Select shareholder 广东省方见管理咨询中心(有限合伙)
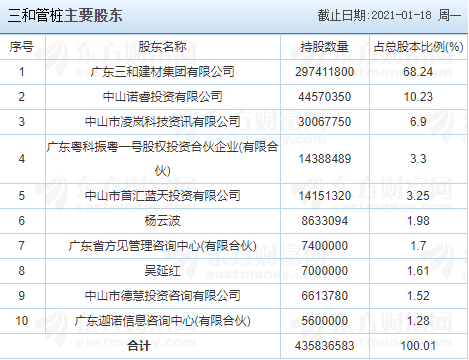 click(x=163, y=246)
